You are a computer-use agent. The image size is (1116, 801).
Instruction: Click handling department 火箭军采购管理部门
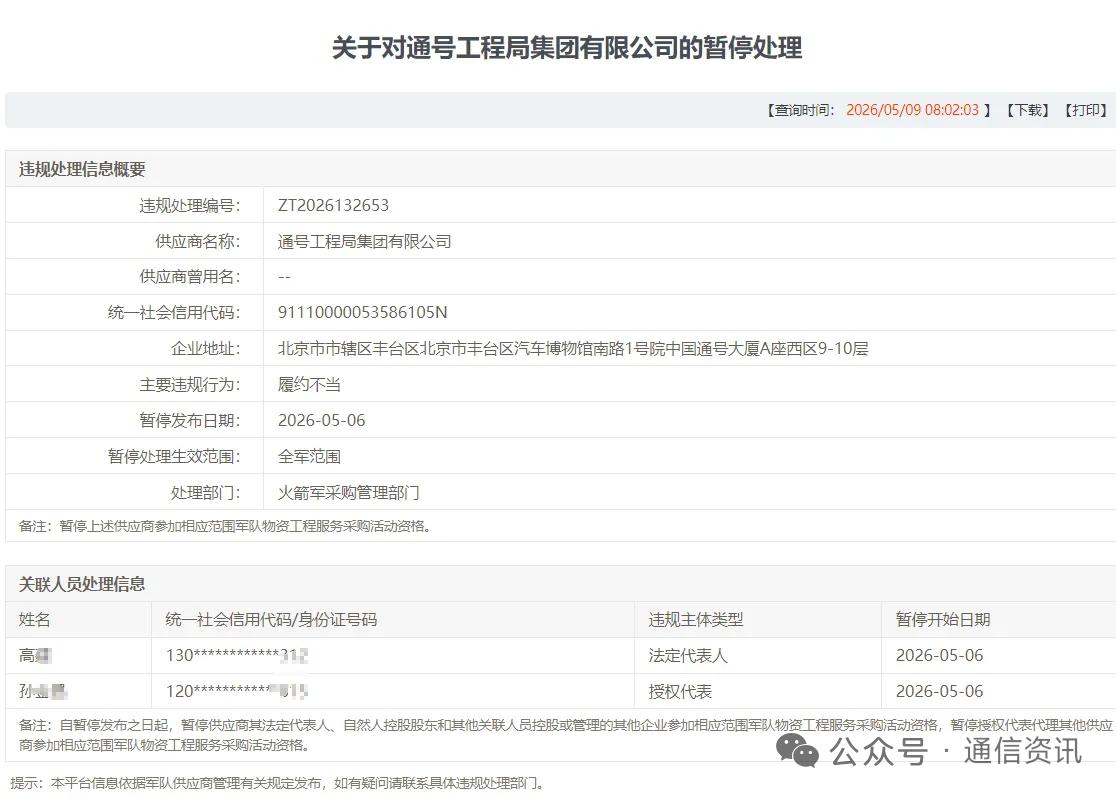348,493
